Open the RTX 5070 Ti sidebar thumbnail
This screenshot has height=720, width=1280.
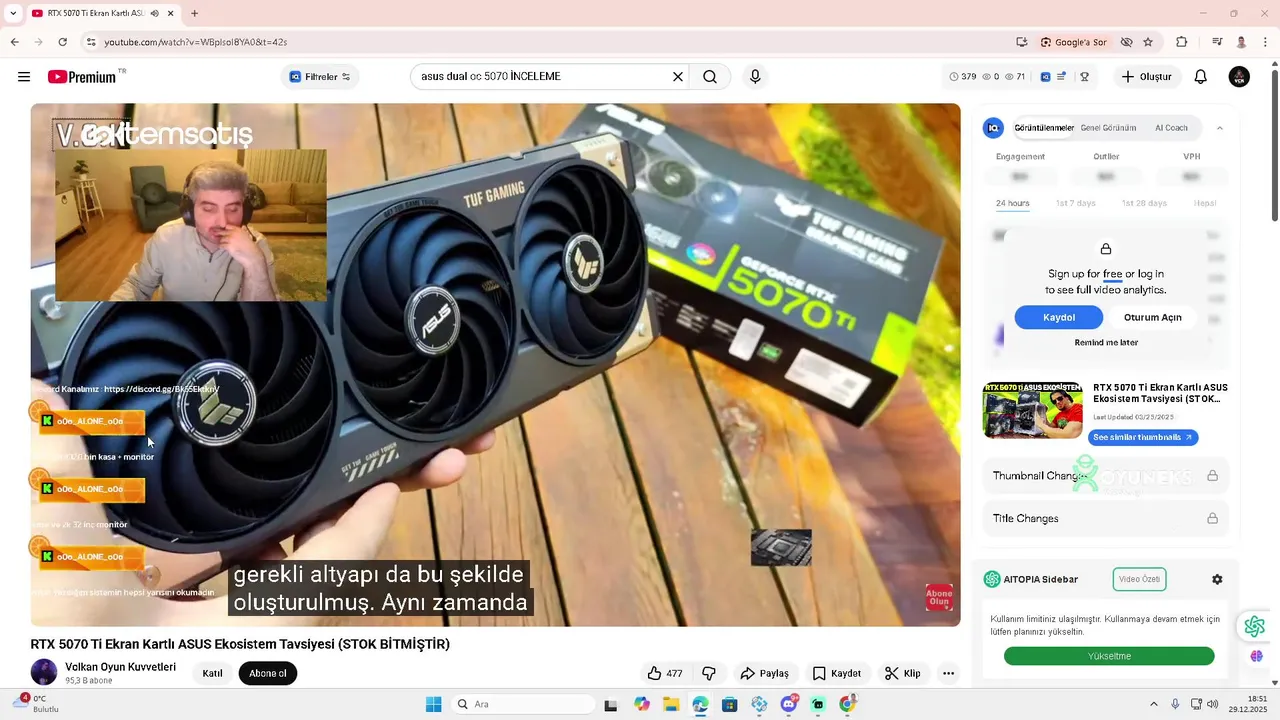click(1033, 410)
